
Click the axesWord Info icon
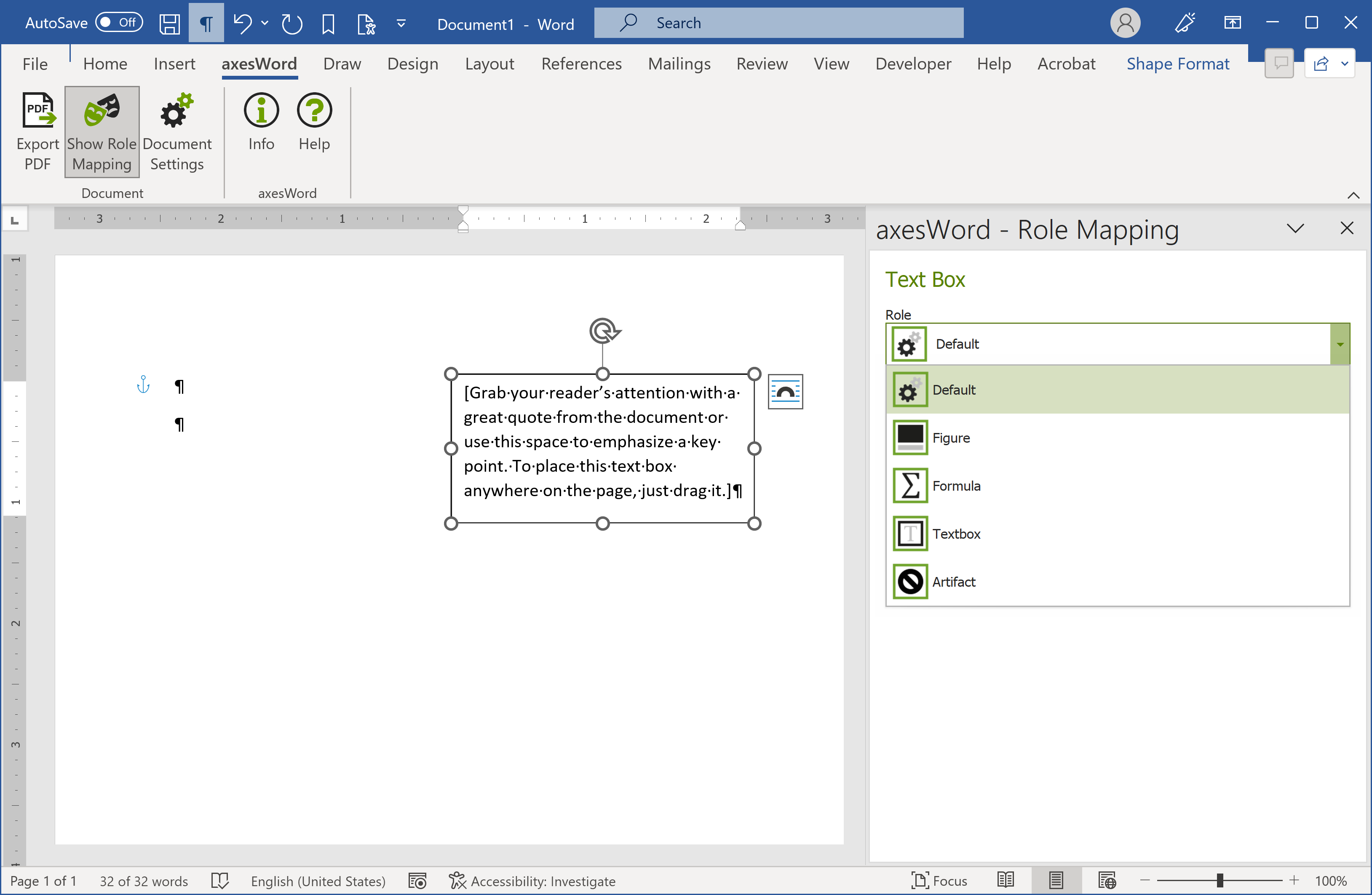coord(261,111)
